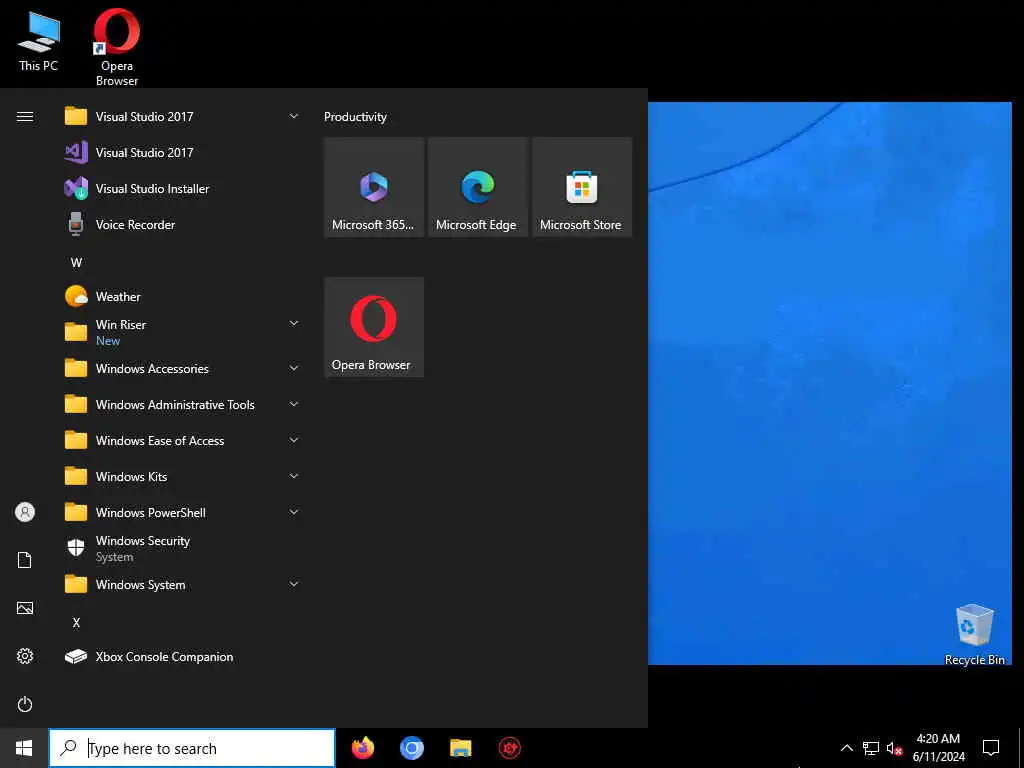Open This PC desktop icon
The height and width of the screenshot is (768, 1024).
pyautogui.click(x=38, y=40)
